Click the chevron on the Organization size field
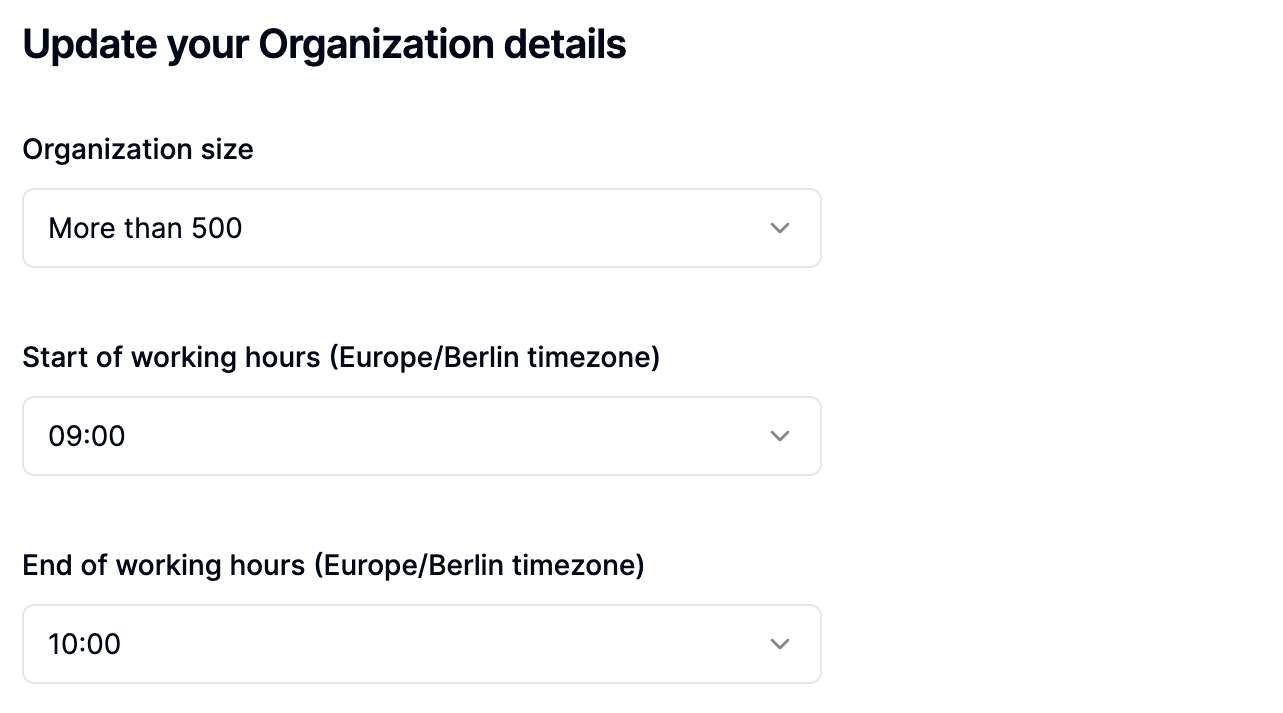 779,227
